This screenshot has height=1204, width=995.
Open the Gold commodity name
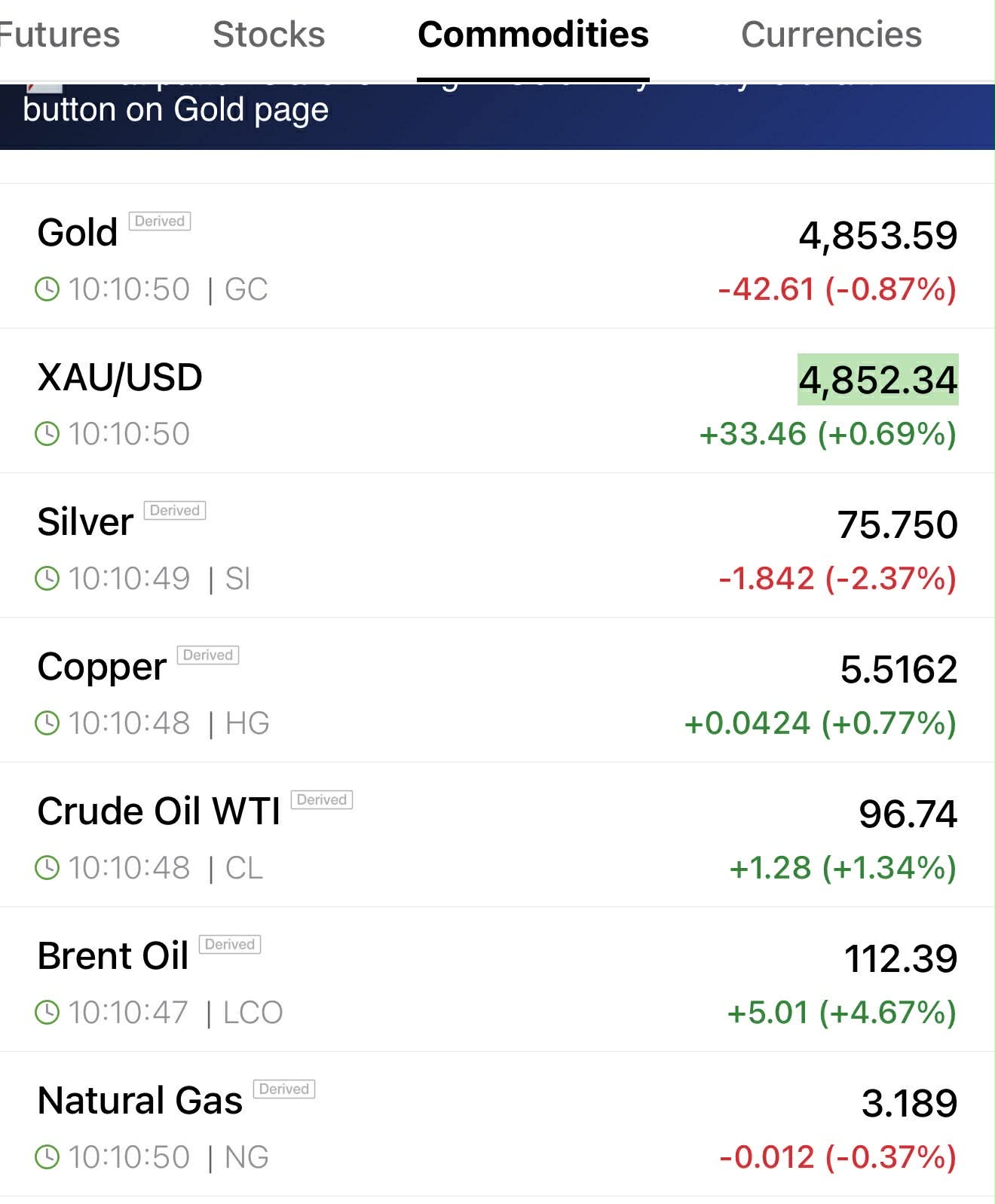tap(78, 232)
